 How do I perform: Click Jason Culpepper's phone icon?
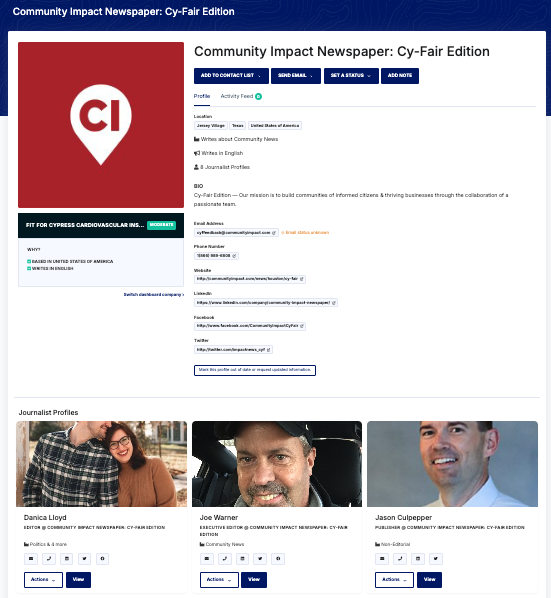400,559
